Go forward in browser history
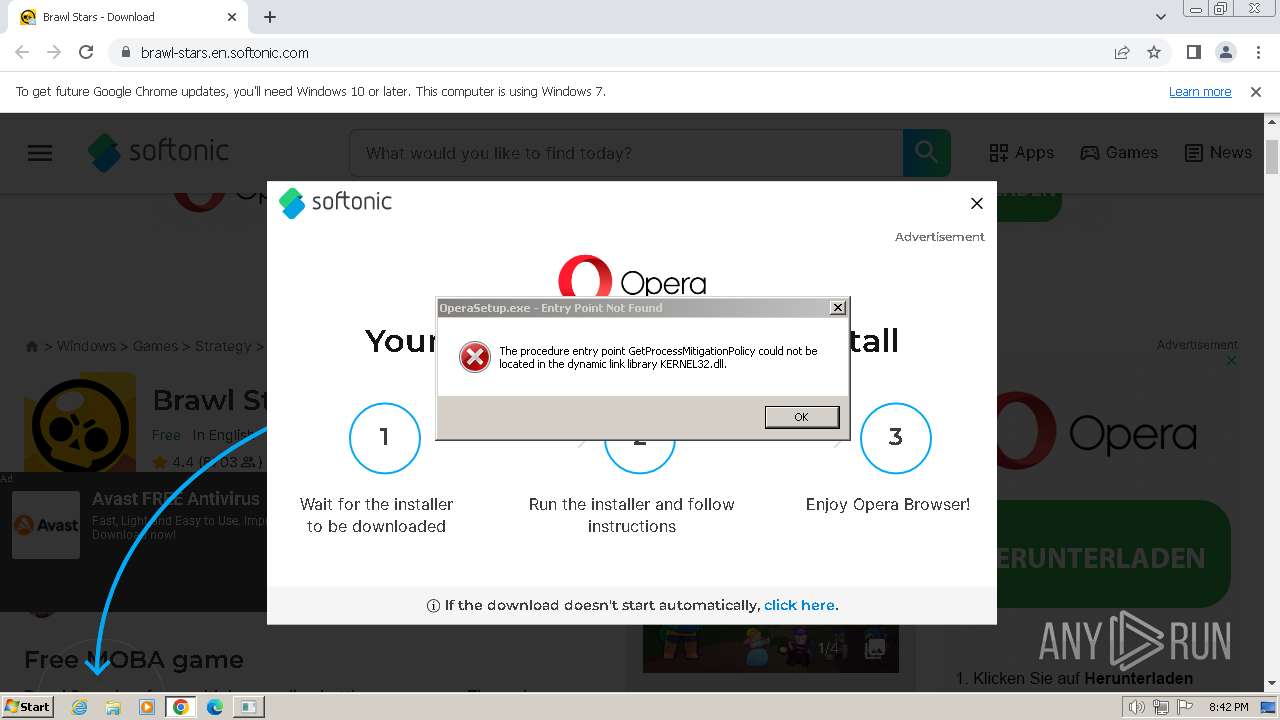 [x=54, y=52]
